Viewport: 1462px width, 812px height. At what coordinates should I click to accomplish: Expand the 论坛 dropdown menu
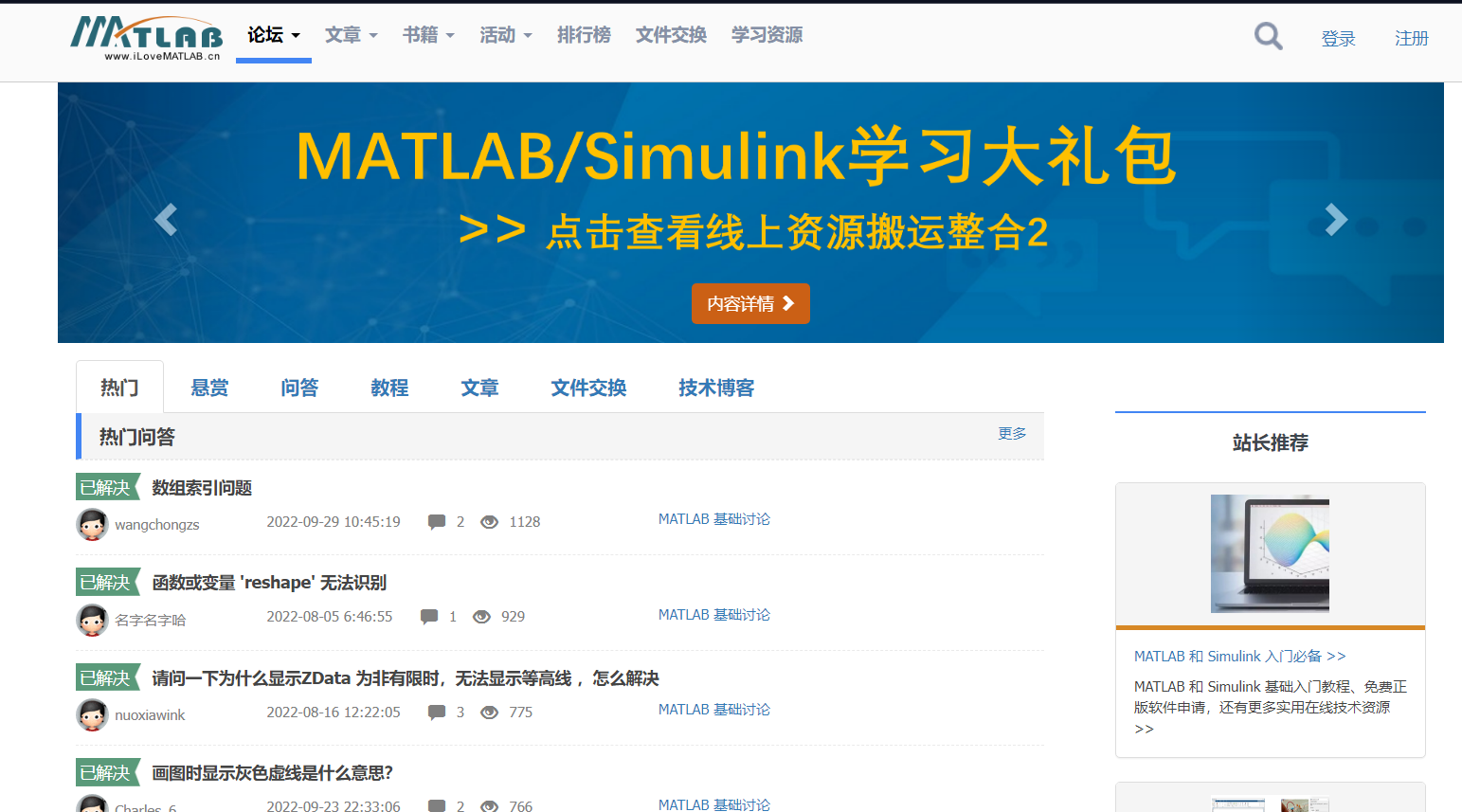pos(273,35)
